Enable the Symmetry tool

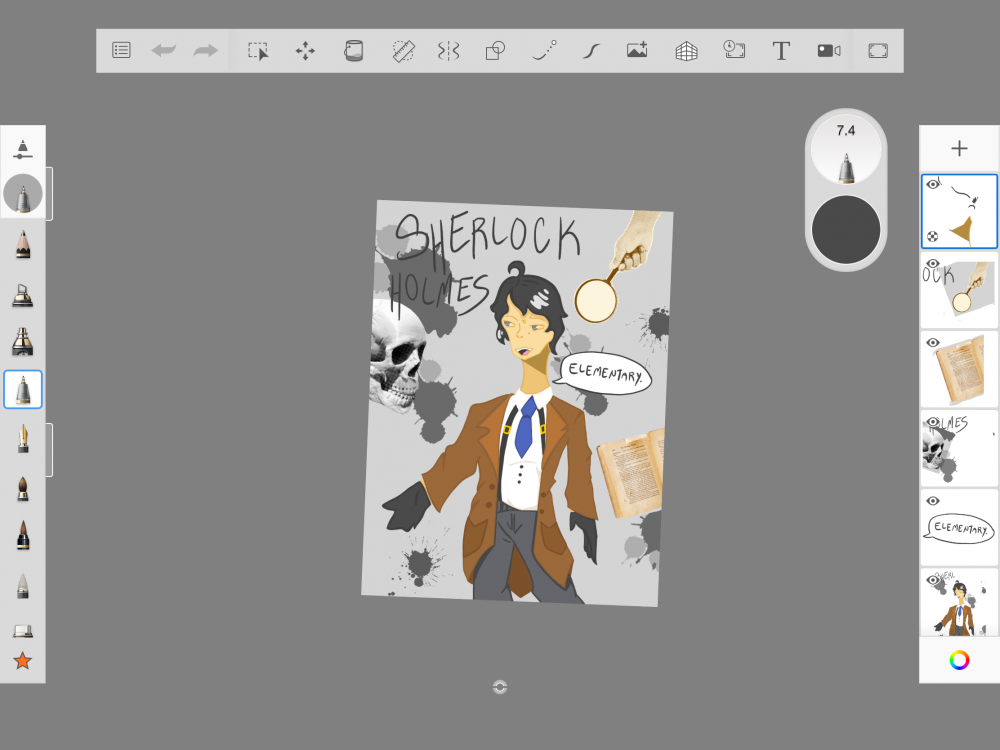tap(448, 50)
